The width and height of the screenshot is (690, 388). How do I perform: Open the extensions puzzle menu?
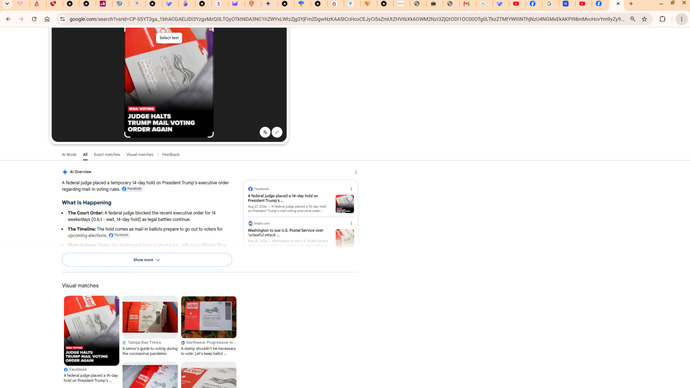click(662, 19)
